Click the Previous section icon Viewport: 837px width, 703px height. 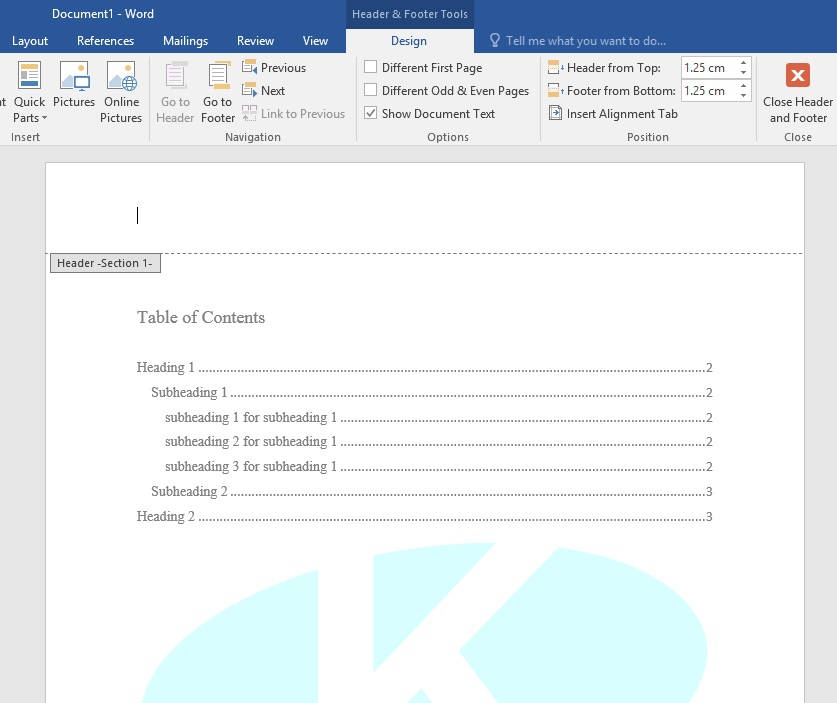click(x=249, y=67)
